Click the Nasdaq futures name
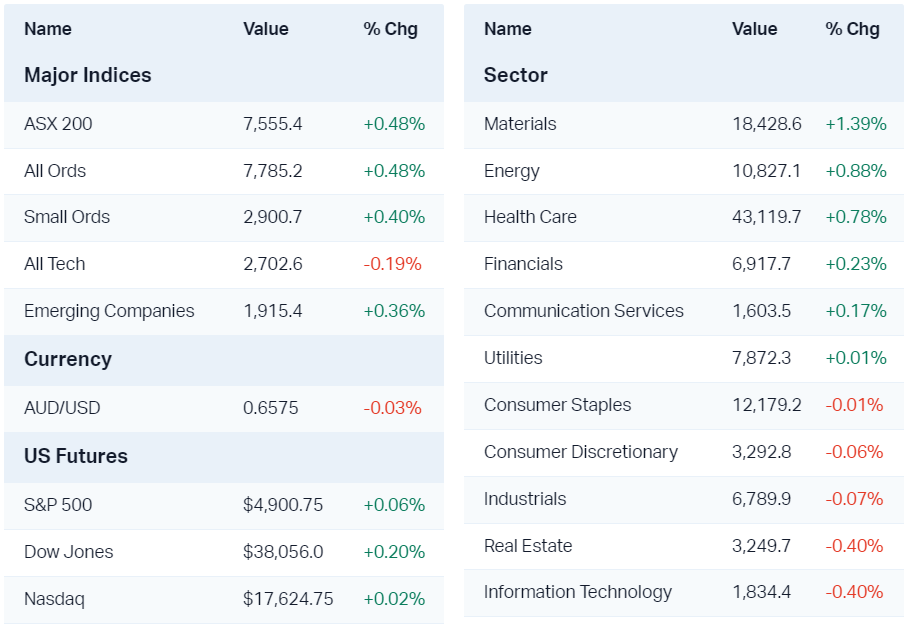This screenshot has height=634, width=911. coord(54,599)
